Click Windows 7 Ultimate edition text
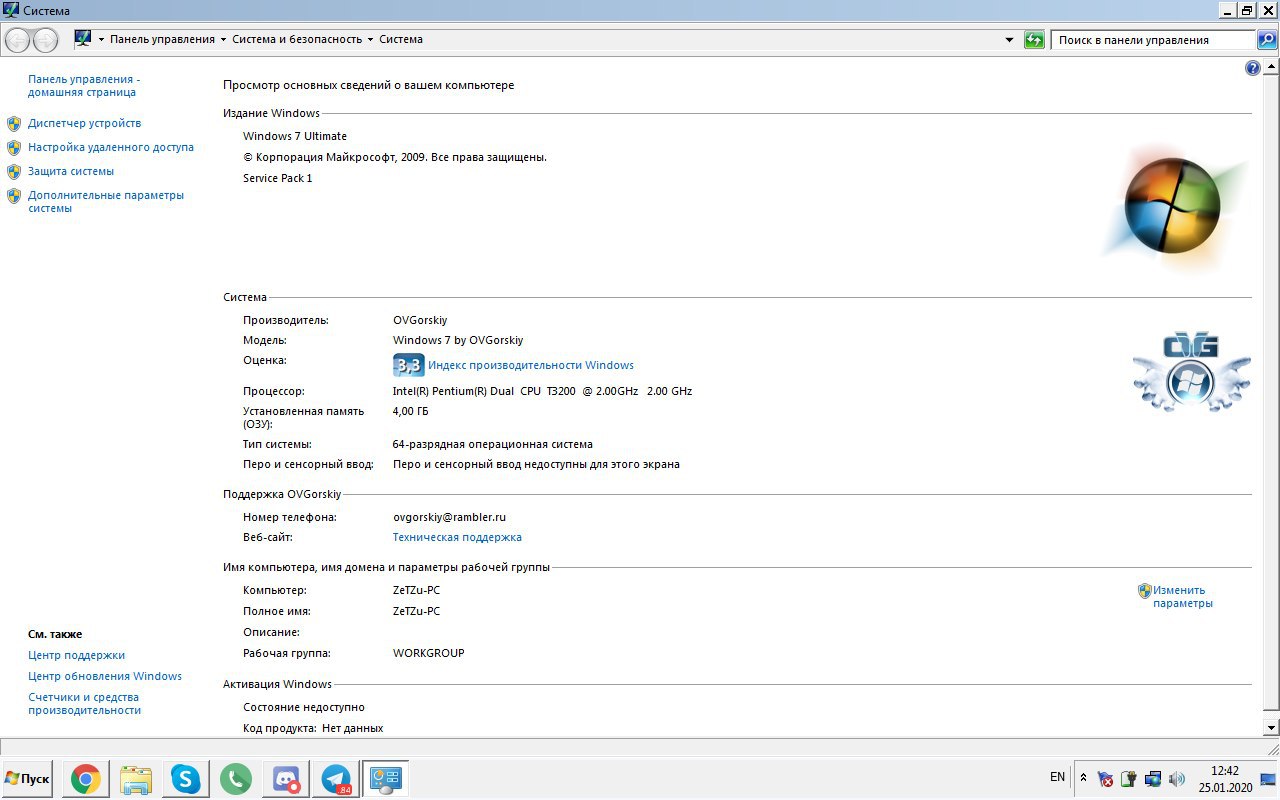Image resolution: width=1280 pixels, height=800 pixels. 295,136
